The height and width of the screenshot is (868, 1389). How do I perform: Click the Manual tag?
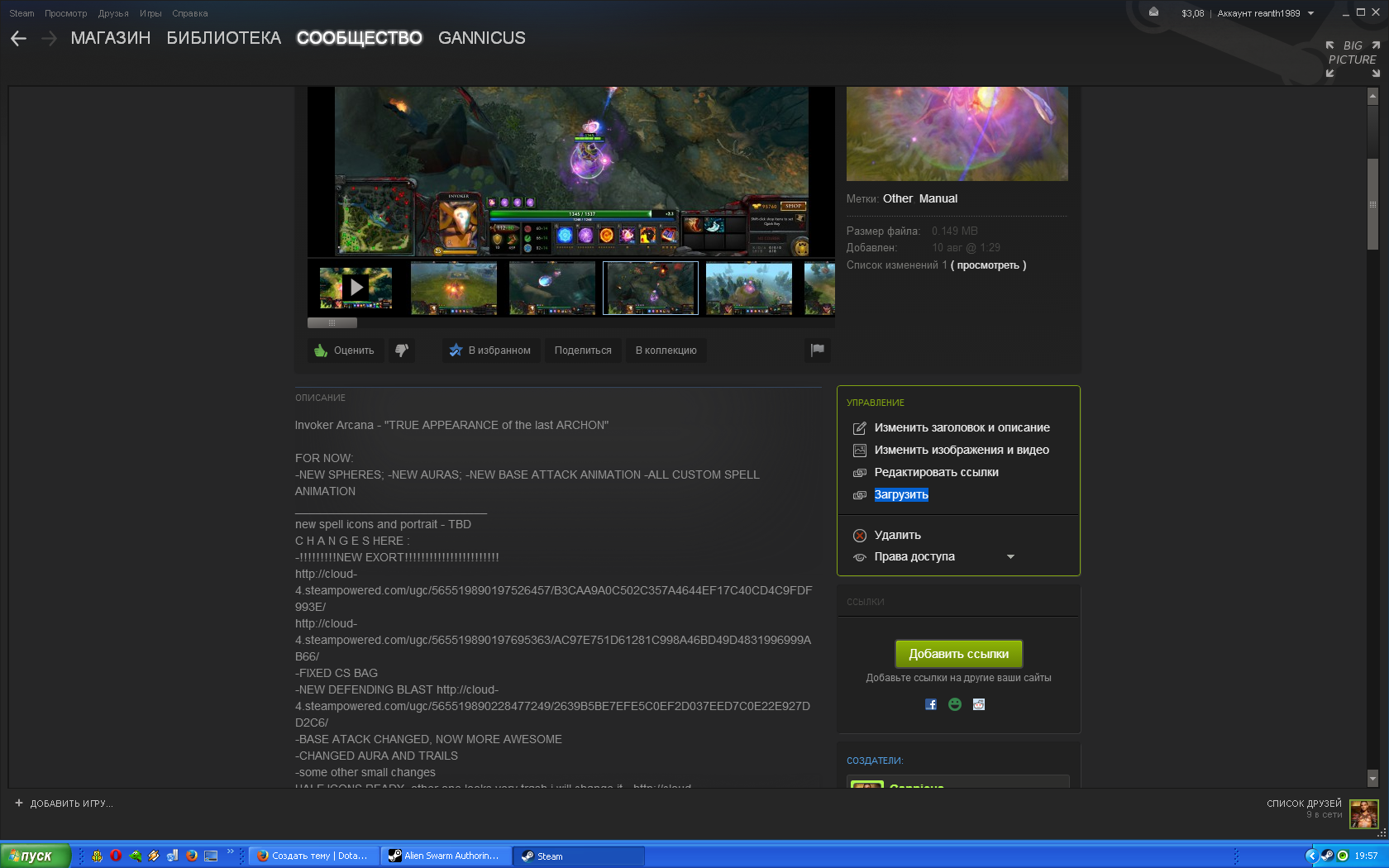pyautogui.click(x=938, y=198)
